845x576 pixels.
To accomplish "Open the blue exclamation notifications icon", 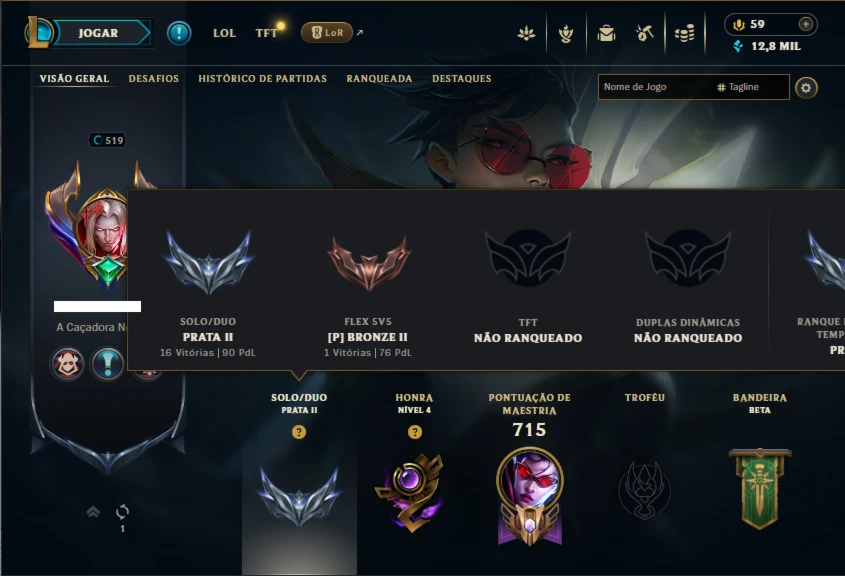I will [179, 33].
